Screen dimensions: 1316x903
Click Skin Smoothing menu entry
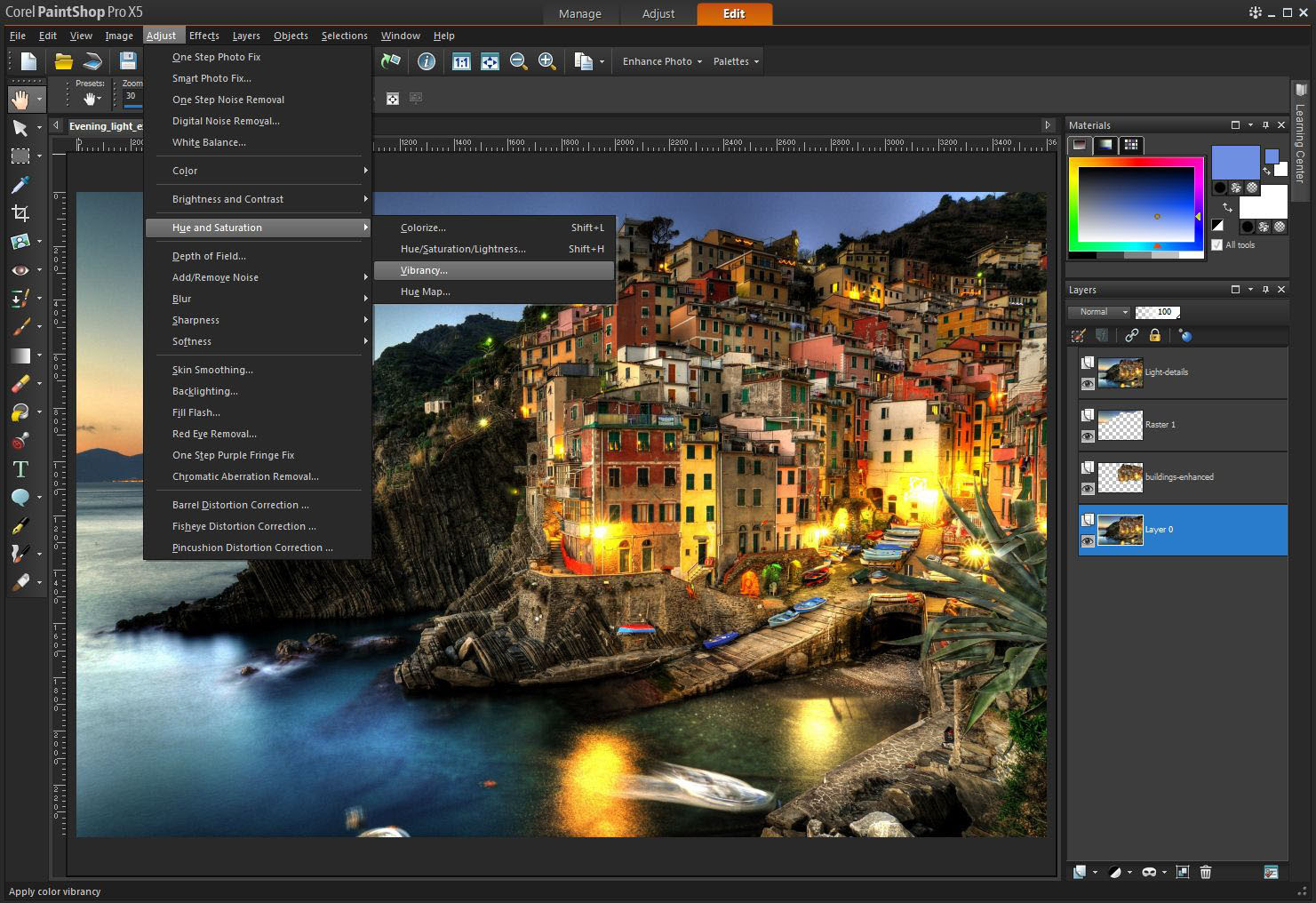point(212,370)
